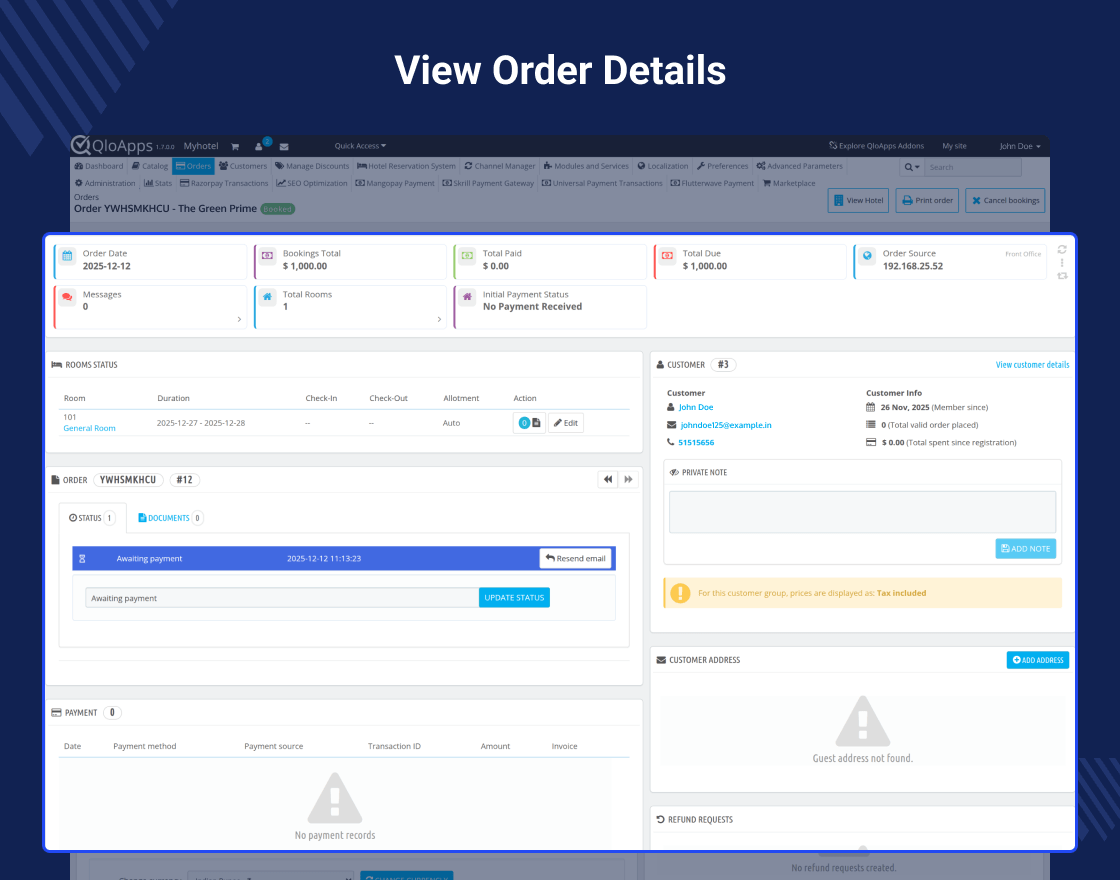1120x880 pixels.
Task: Open Marketplace menu
Action: 789,183
